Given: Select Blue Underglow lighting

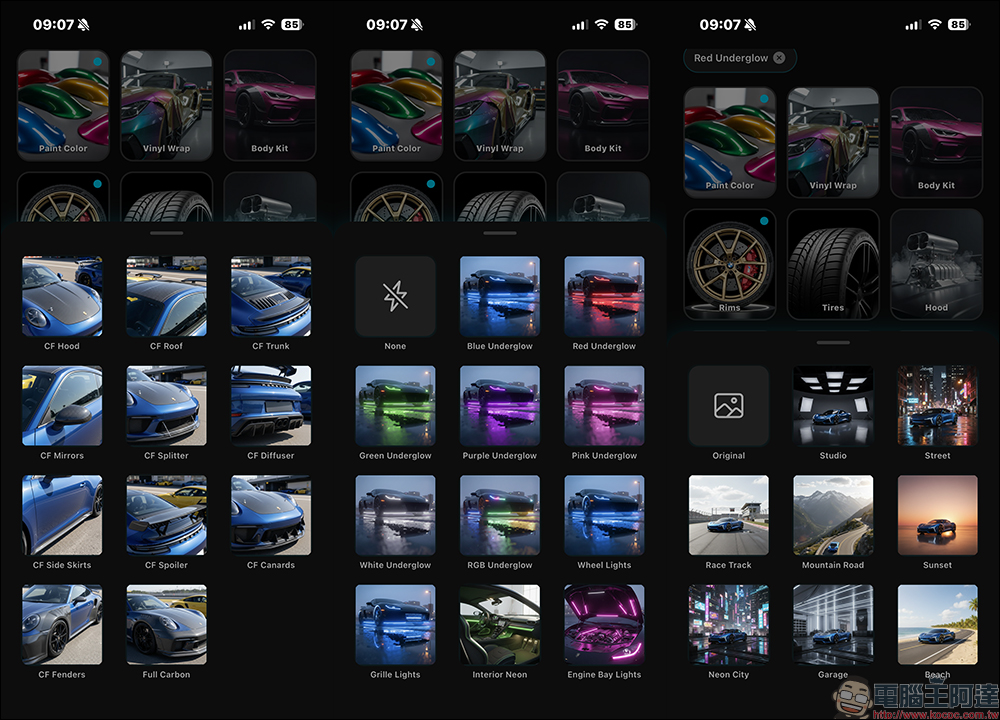Looking at the screenshot, I should (x=499, y=296).
